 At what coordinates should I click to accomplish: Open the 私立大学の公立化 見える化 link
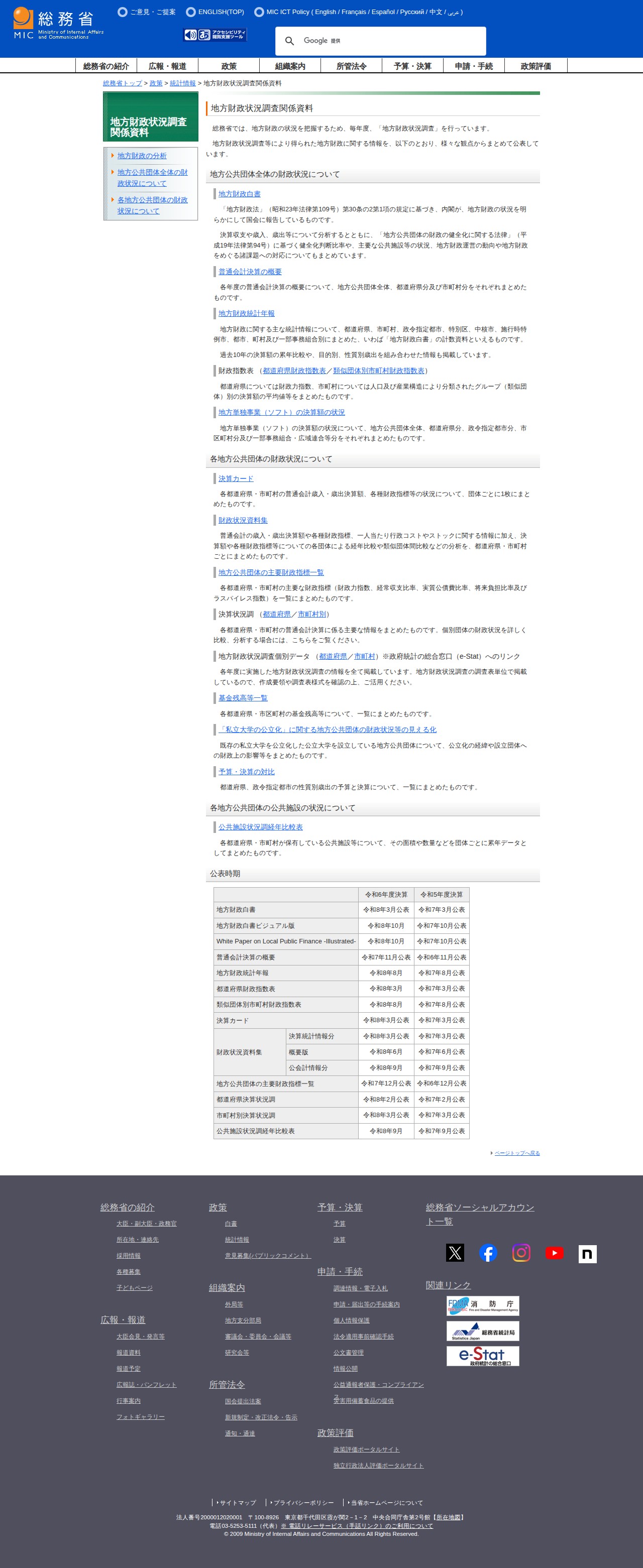click(x=328, y=729)
